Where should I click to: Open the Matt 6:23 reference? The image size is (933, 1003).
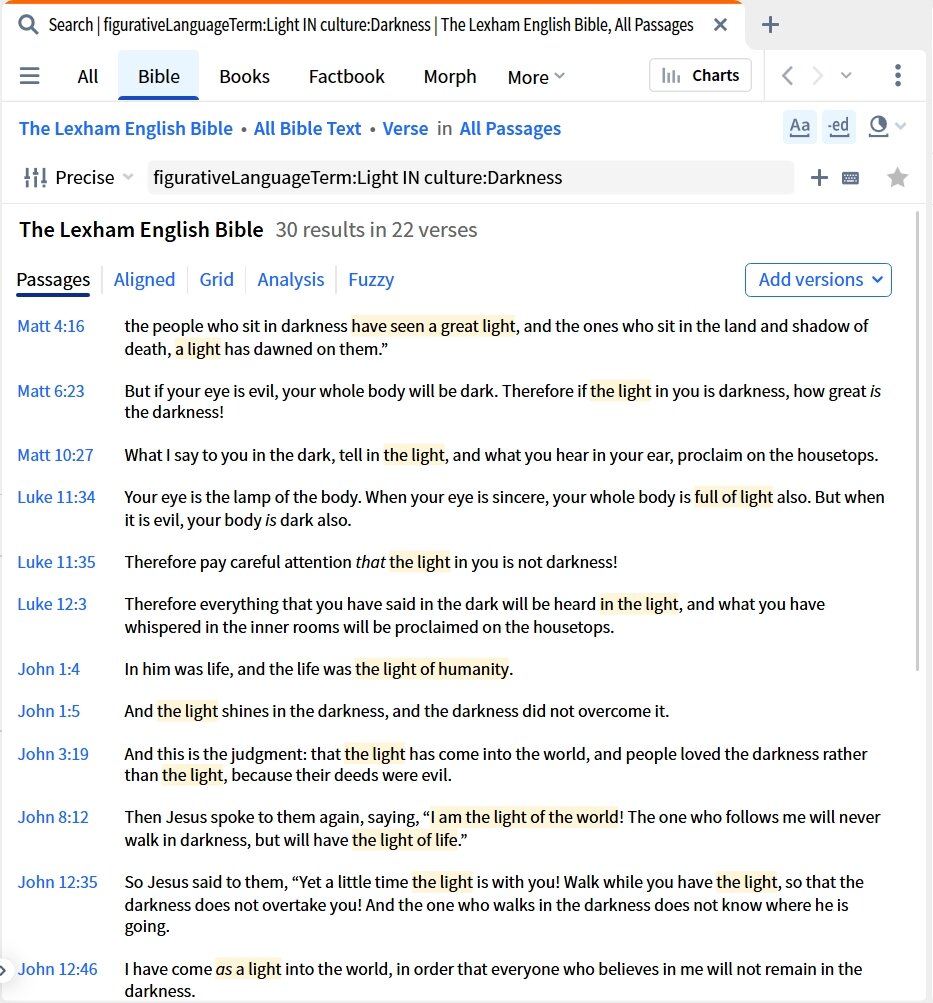(51, 391)
